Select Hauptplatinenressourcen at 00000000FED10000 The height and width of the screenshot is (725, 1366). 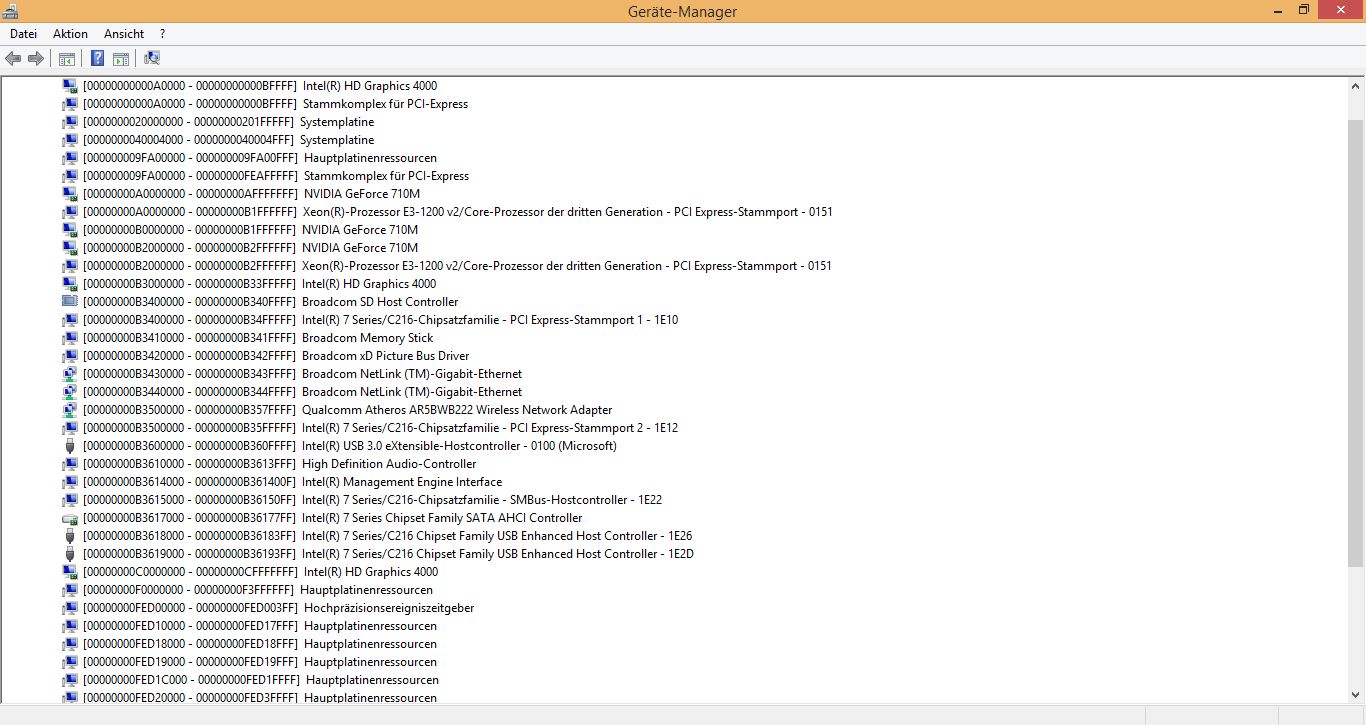click(259, 625)
